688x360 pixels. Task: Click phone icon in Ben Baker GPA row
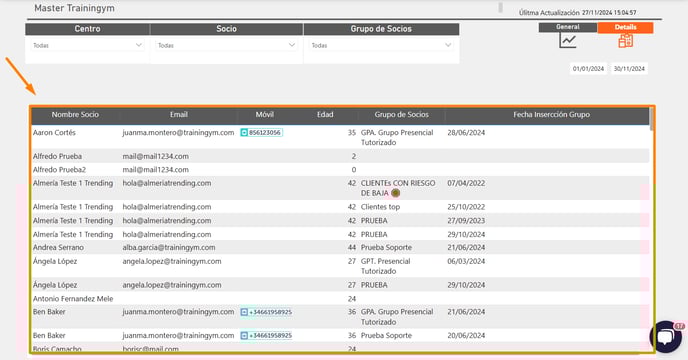coord(244,312)
